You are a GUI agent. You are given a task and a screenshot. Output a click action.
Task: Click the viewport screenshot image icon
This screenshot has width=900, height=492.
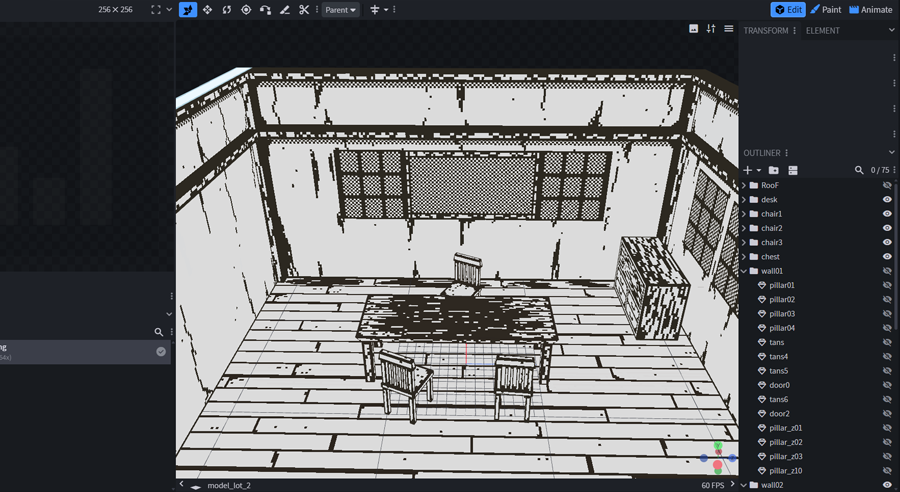click(x=693, y=29)
